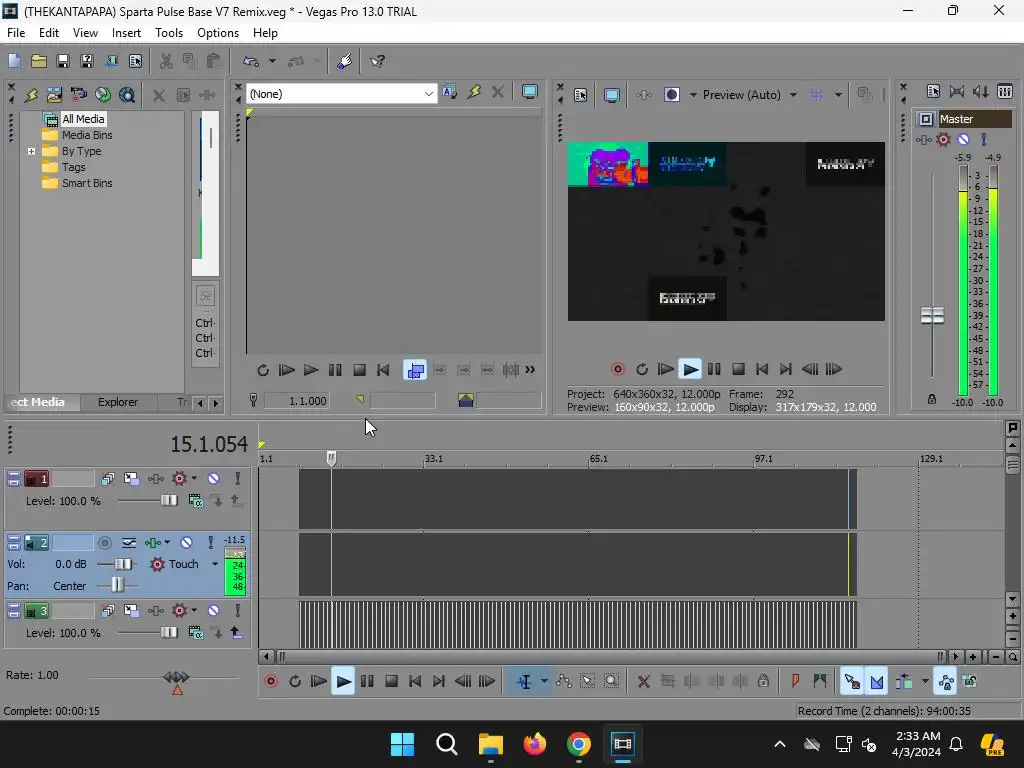
Task: Toggle the Master bus mute
Action: point(963,139)
